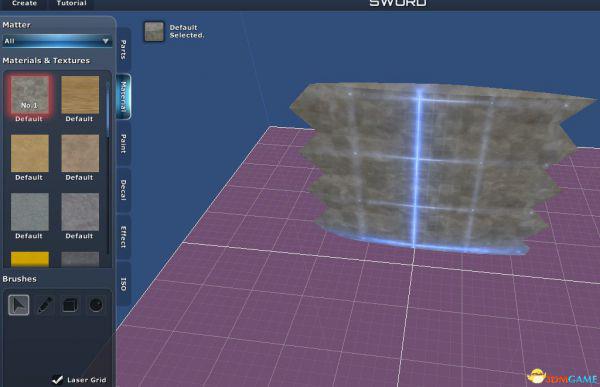600x387 pixels.
Task: Open the ISO side tab
Action: coord(124,284)
